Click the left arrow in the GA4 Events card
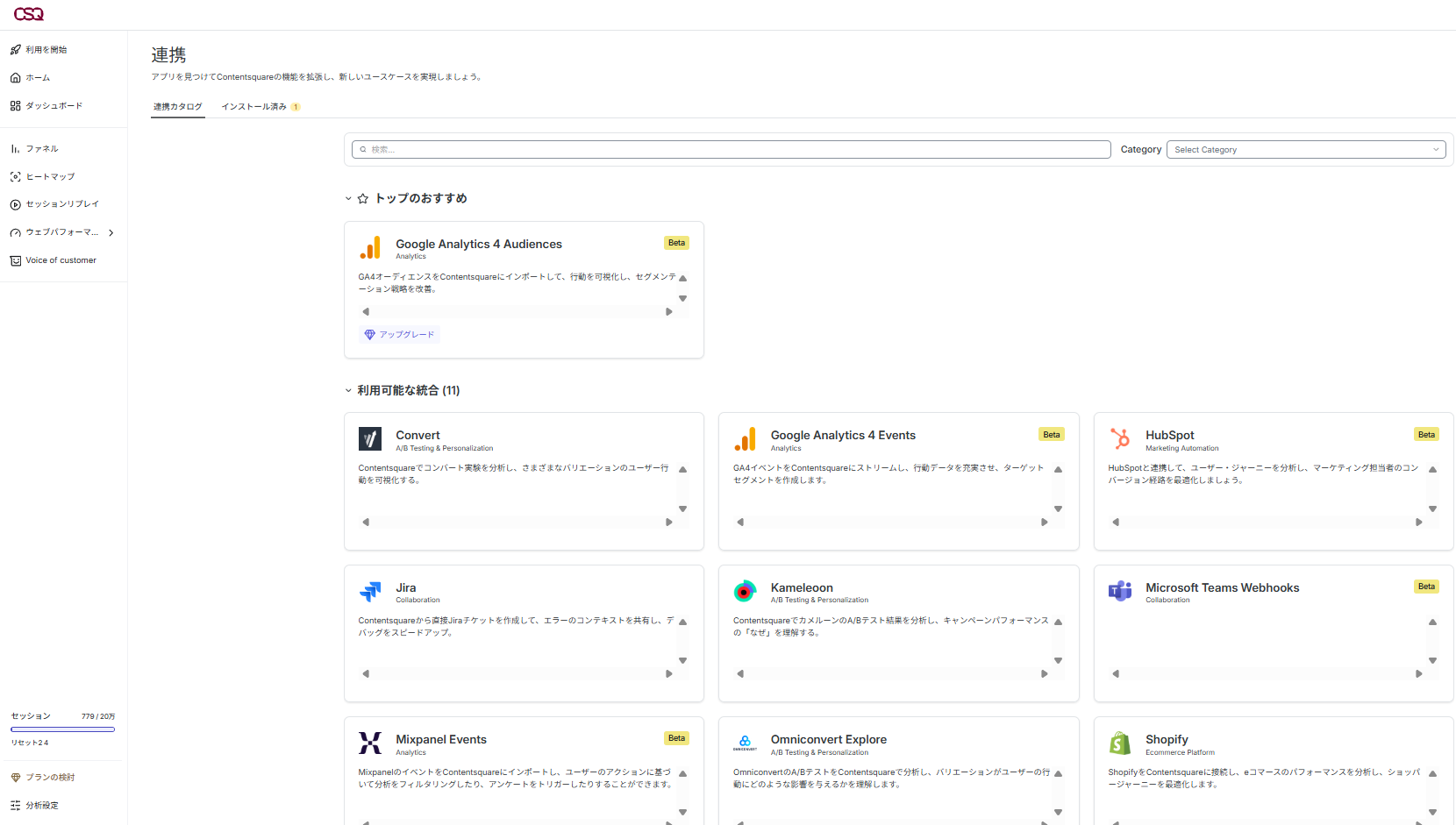 (740, 523)
